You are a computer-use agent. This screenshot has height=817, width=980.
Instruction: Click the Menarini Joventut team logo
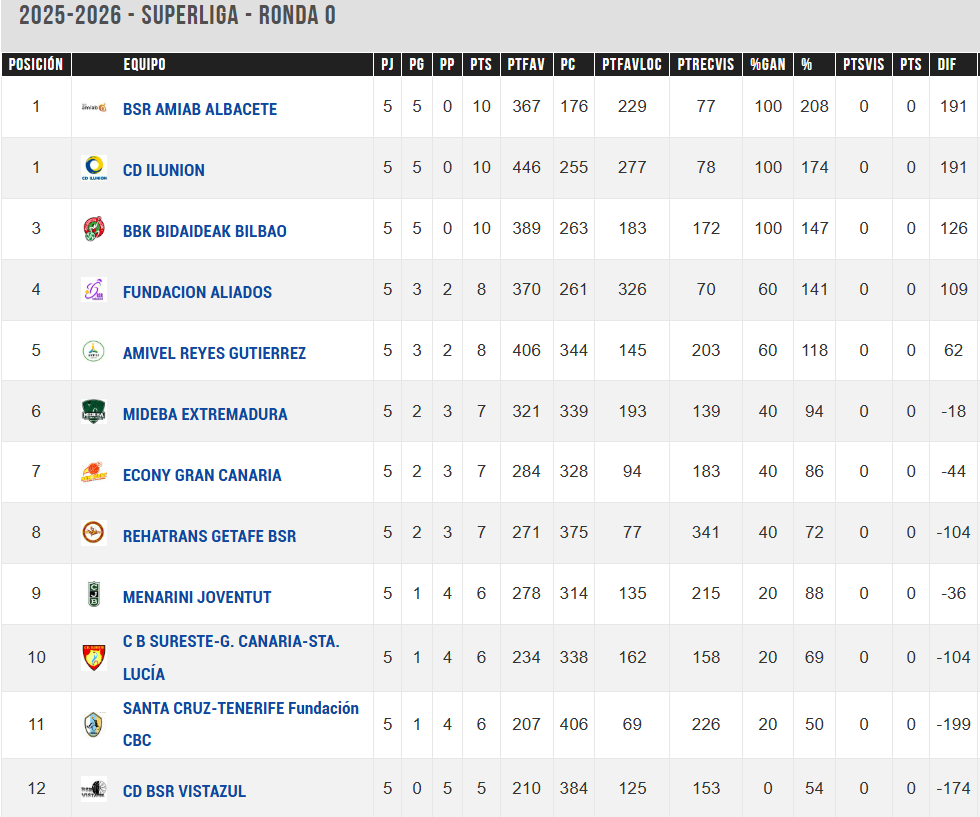94,595
